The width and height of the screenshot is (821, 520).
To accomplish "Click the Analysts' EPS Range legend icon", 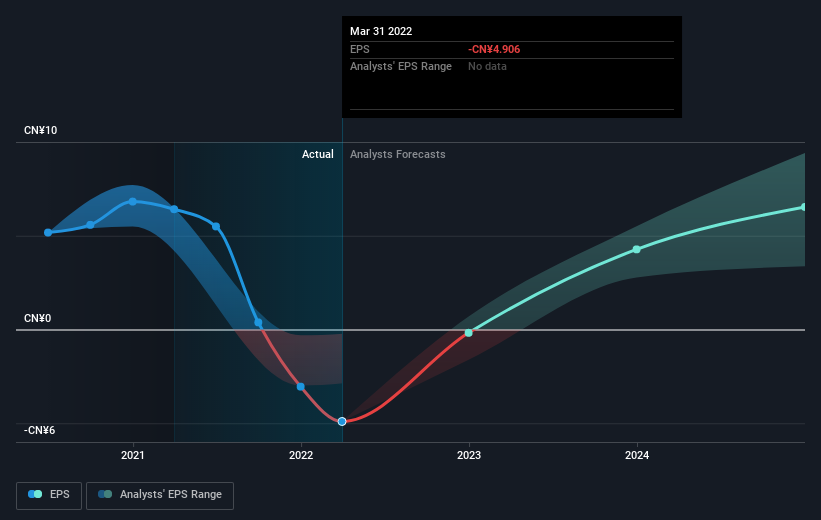I will tap(105, 494).
